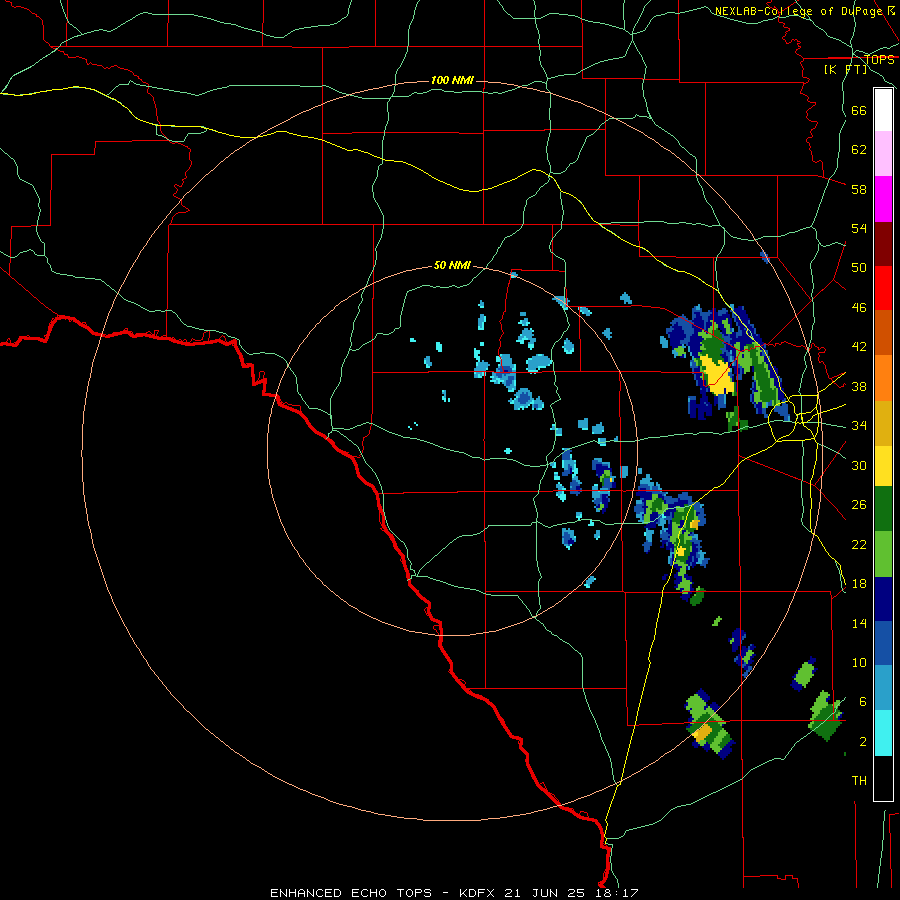Viewport: 900px width, 900px height.
Task: Click the KDFX radar site identifier
Action: click(479, 893)
